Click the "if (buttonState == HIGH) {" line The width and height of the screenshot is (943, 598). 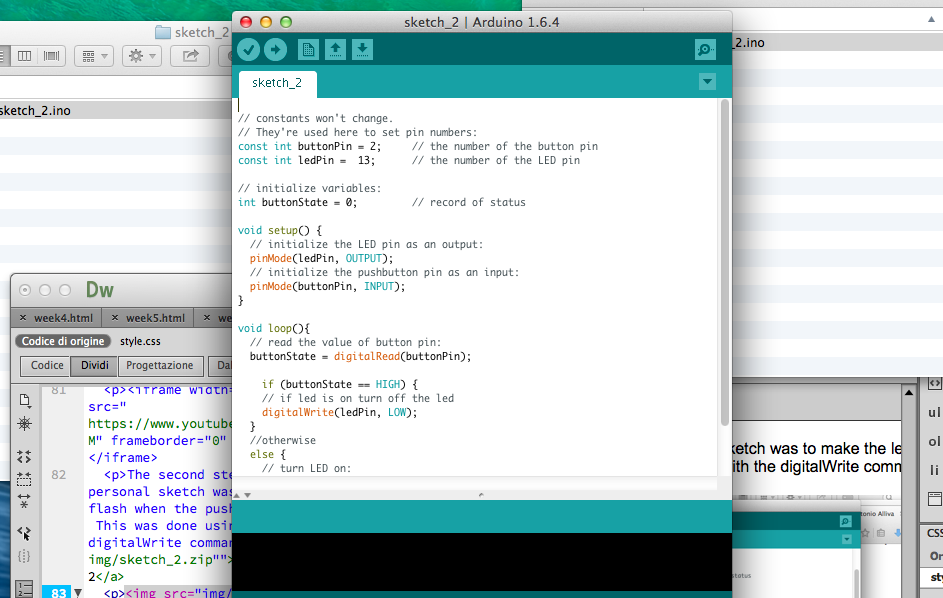coord(339,384)
